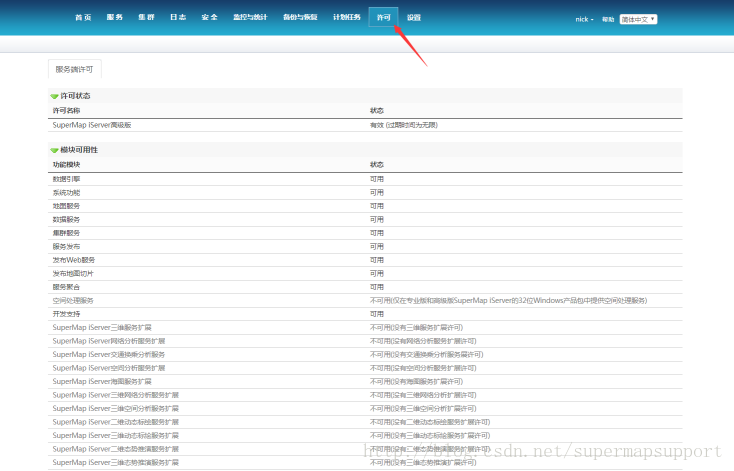Select SuperMap iServer三维态势推演服务扩展 row

pos(365,463)
